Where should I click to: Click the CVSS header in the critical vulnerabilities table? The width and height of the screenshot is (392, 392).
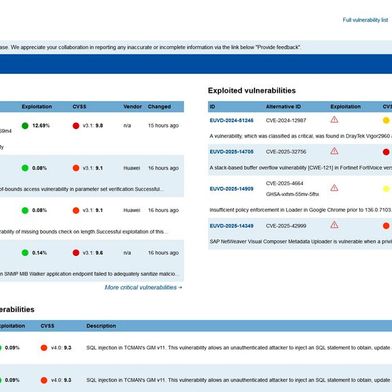[79, 107]
